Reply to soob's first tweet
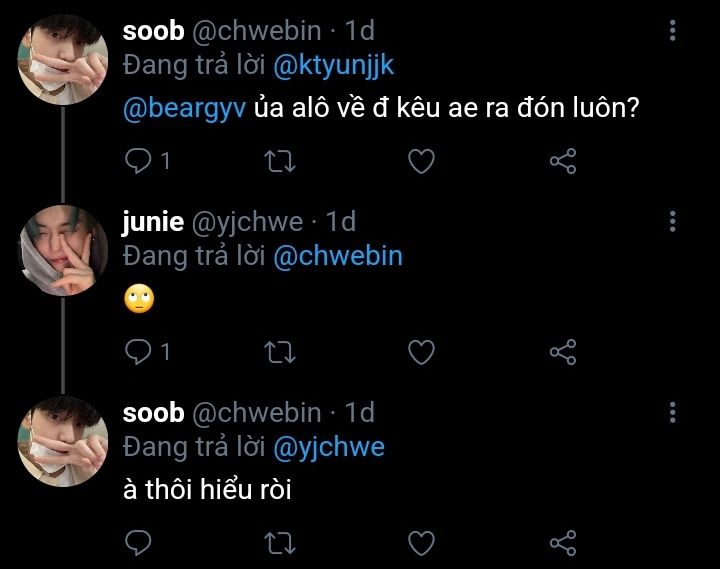The image size is (720, 569). pos(139,161)
